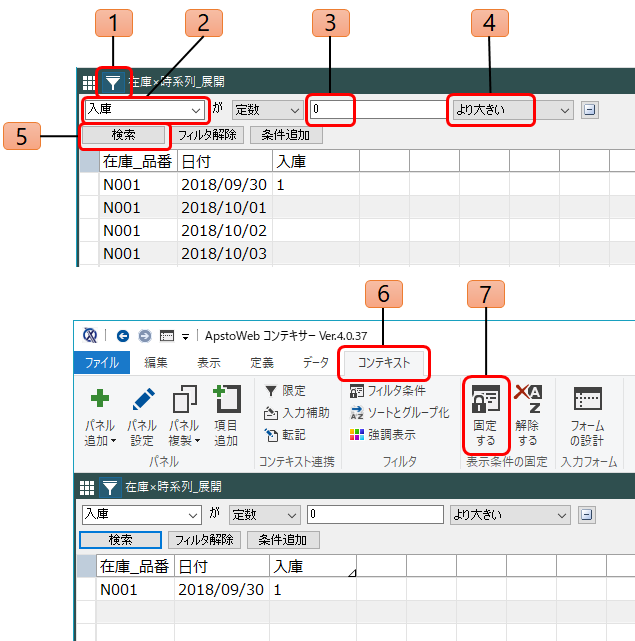Open the 入庫 field dropdown in lower panel
635x641 pixels.
(x=142, y=515)
